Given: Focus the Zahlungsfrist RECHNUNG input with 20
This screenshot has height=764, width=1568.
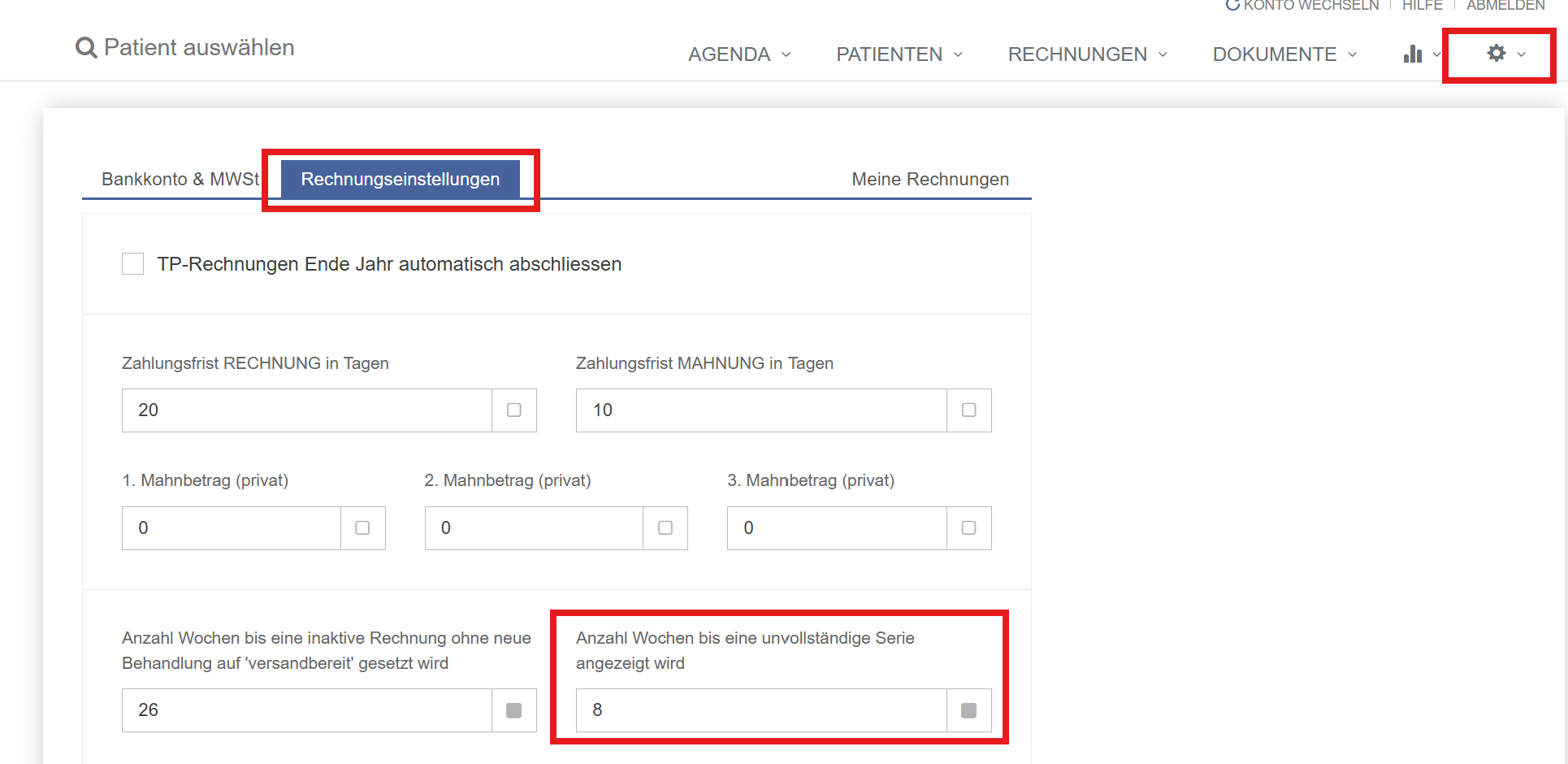Looking at the screenshot, I should (x=307, y=410).
